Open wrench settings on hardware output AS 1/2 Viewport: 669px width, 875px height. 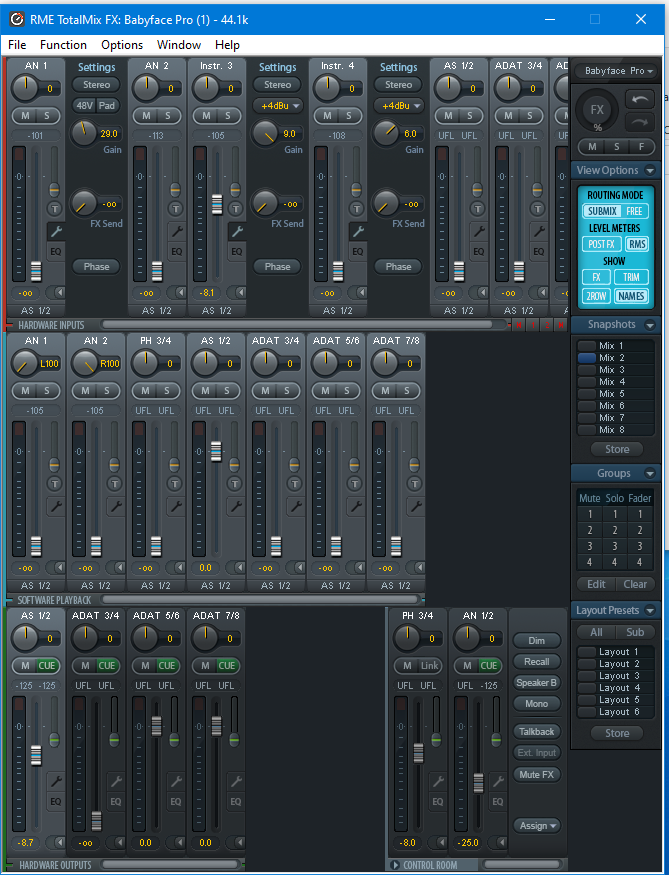click(x=56, y=781)
